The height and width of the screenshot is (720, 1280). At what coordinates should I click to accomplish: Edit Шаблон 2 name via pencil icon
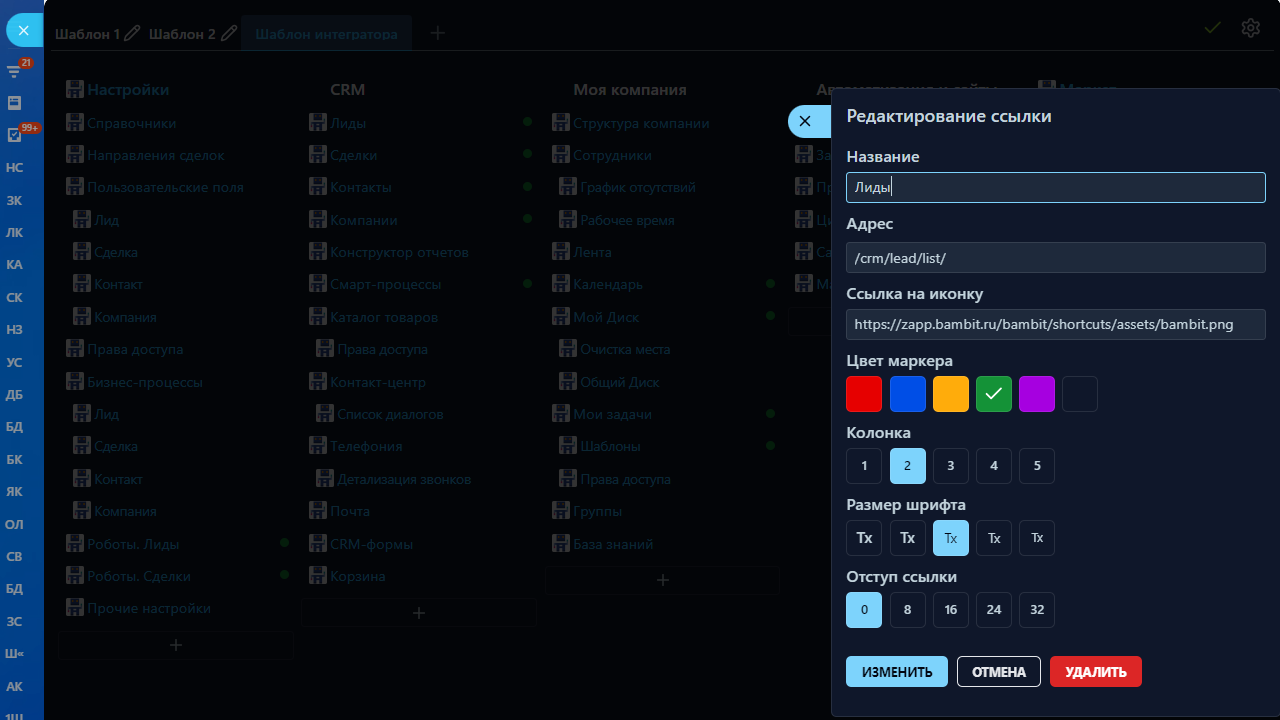point(229,34)
